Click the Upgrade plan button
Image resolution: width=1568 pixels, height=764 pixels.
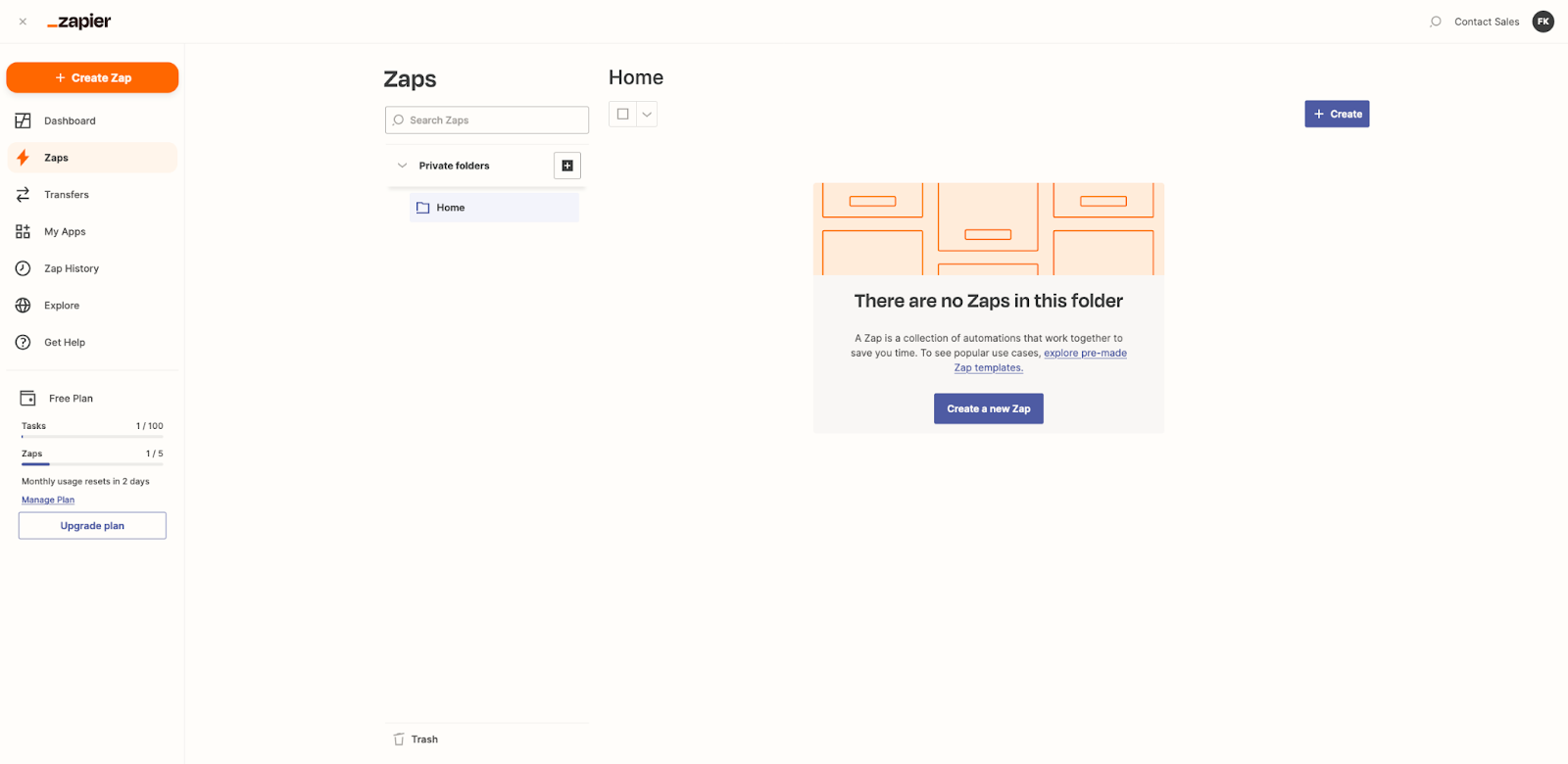(92, 526)
